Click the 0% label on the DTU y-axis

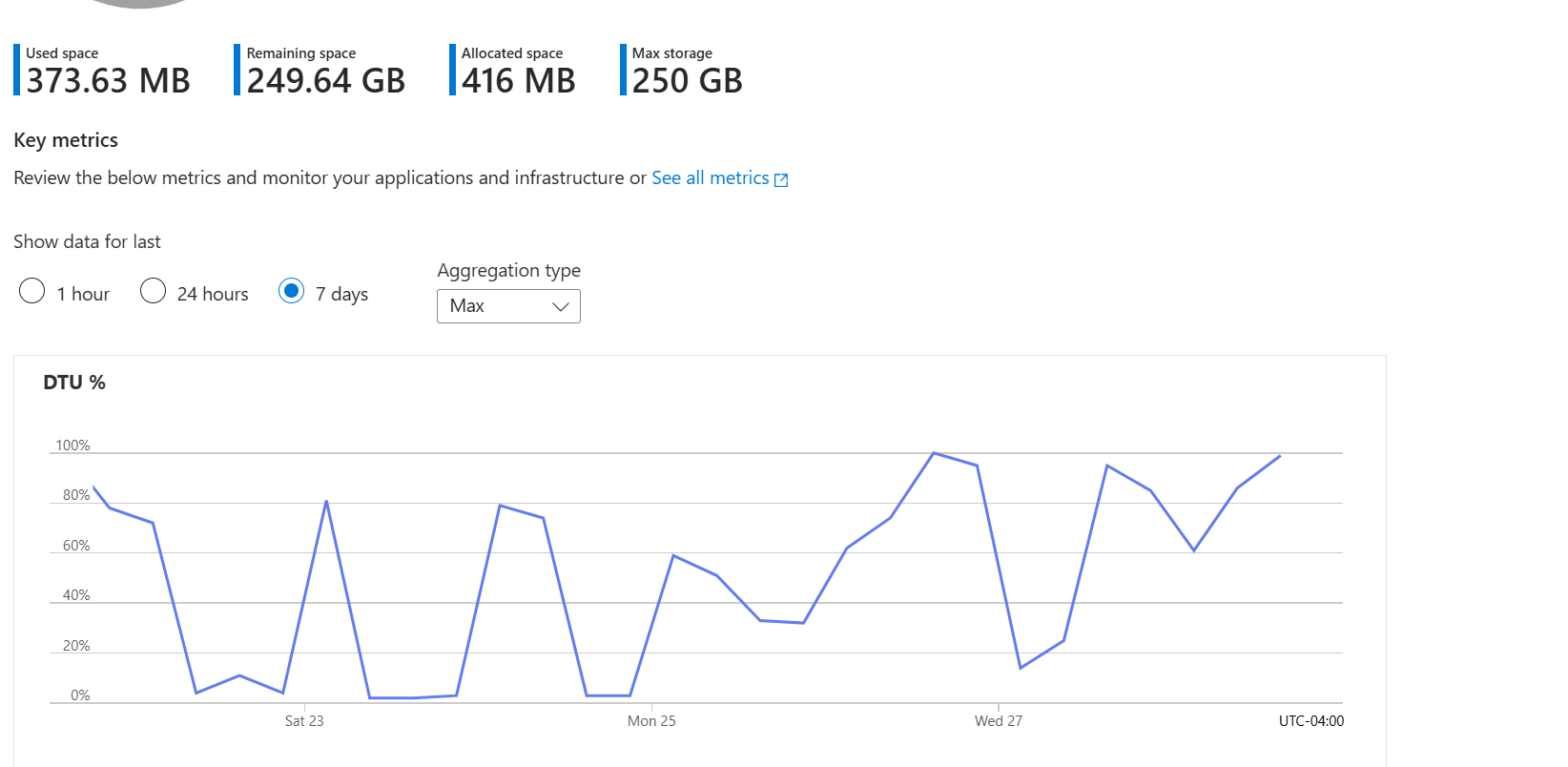(x=80, y=695)
